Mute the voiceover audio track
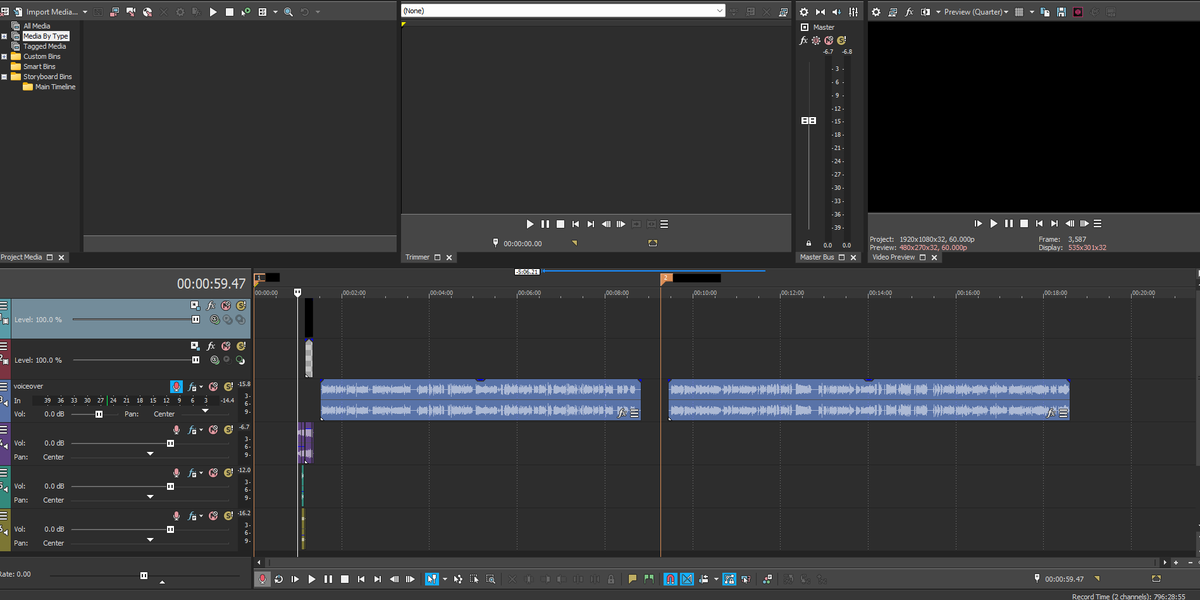Viewport: 1200px width, 600px height. coord(212,386)
